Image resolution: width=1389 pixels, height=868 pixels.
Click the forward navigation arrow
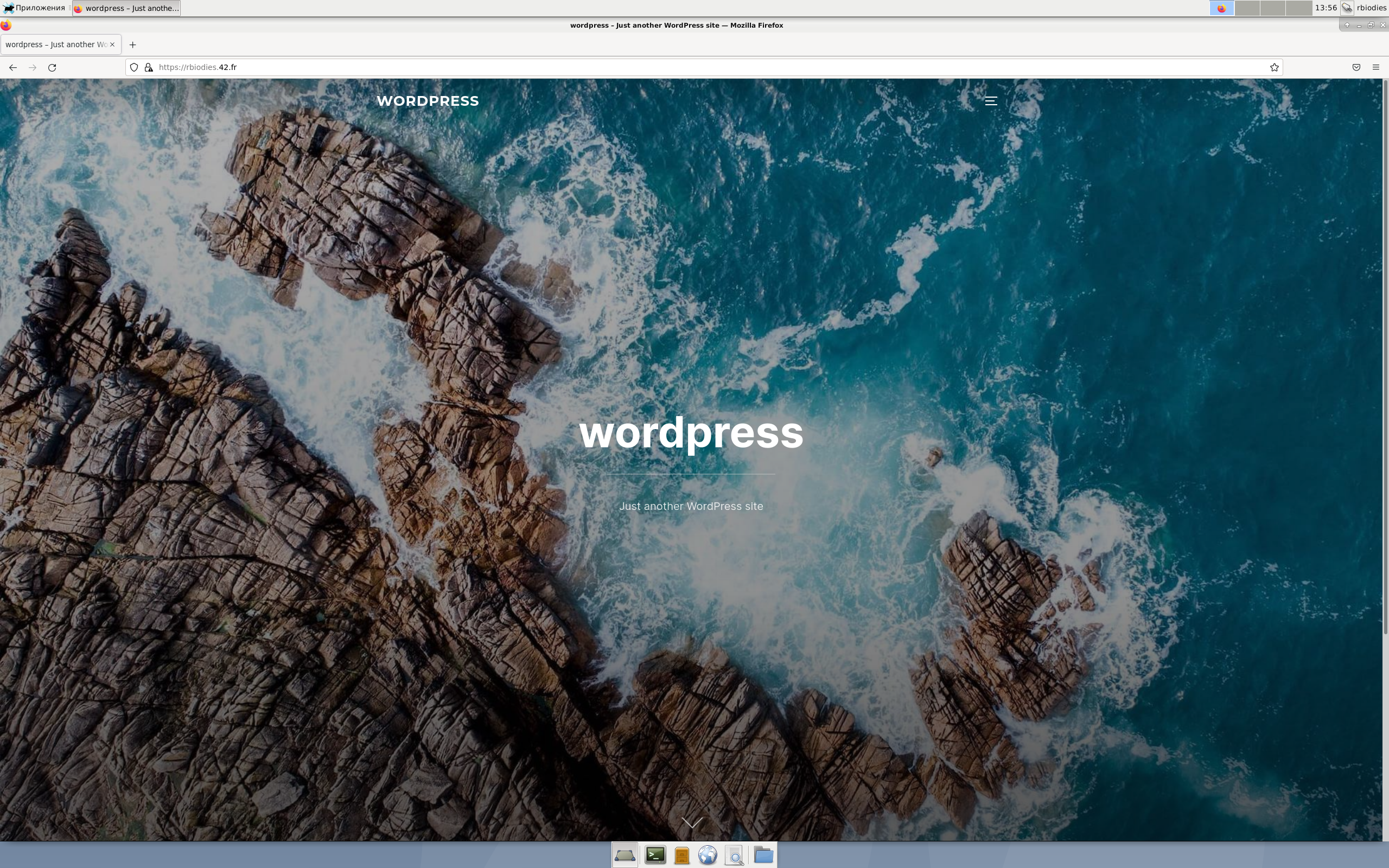click(33, 67)
